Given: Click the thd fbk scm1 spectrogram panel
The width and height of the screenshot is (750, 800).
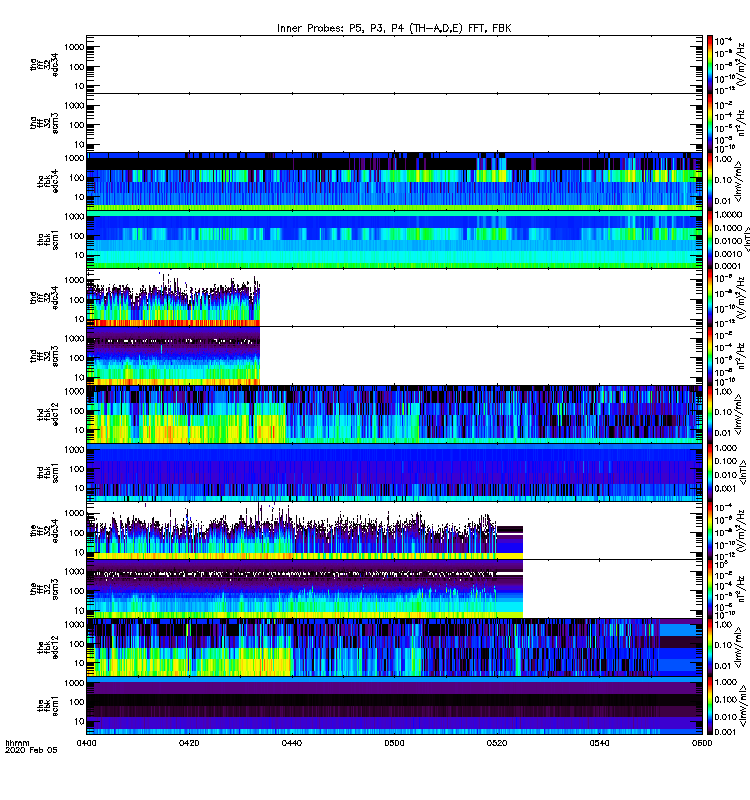Looking at the screenshot, I should click(394, 472).
